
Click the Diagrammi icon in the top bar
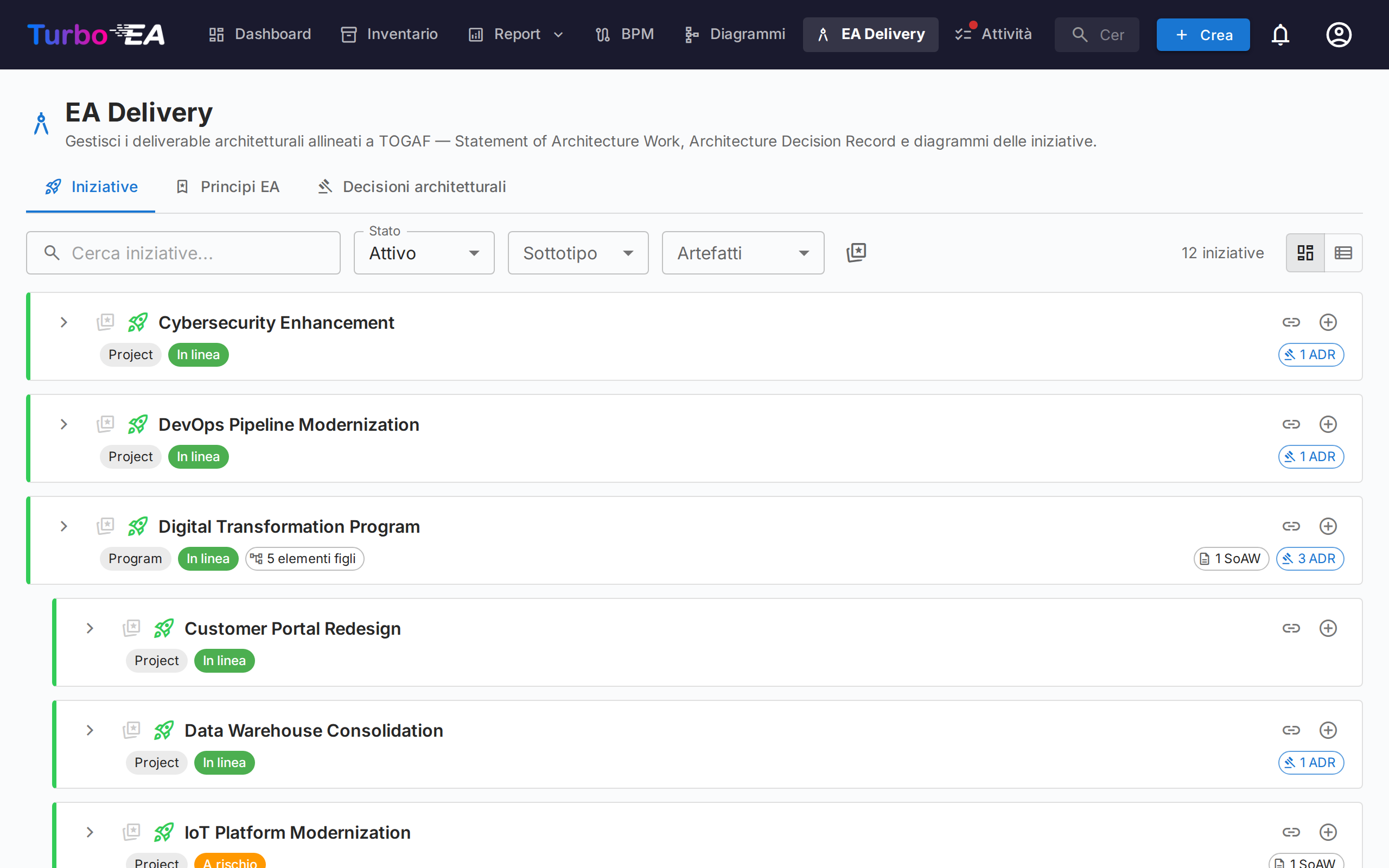691,34
